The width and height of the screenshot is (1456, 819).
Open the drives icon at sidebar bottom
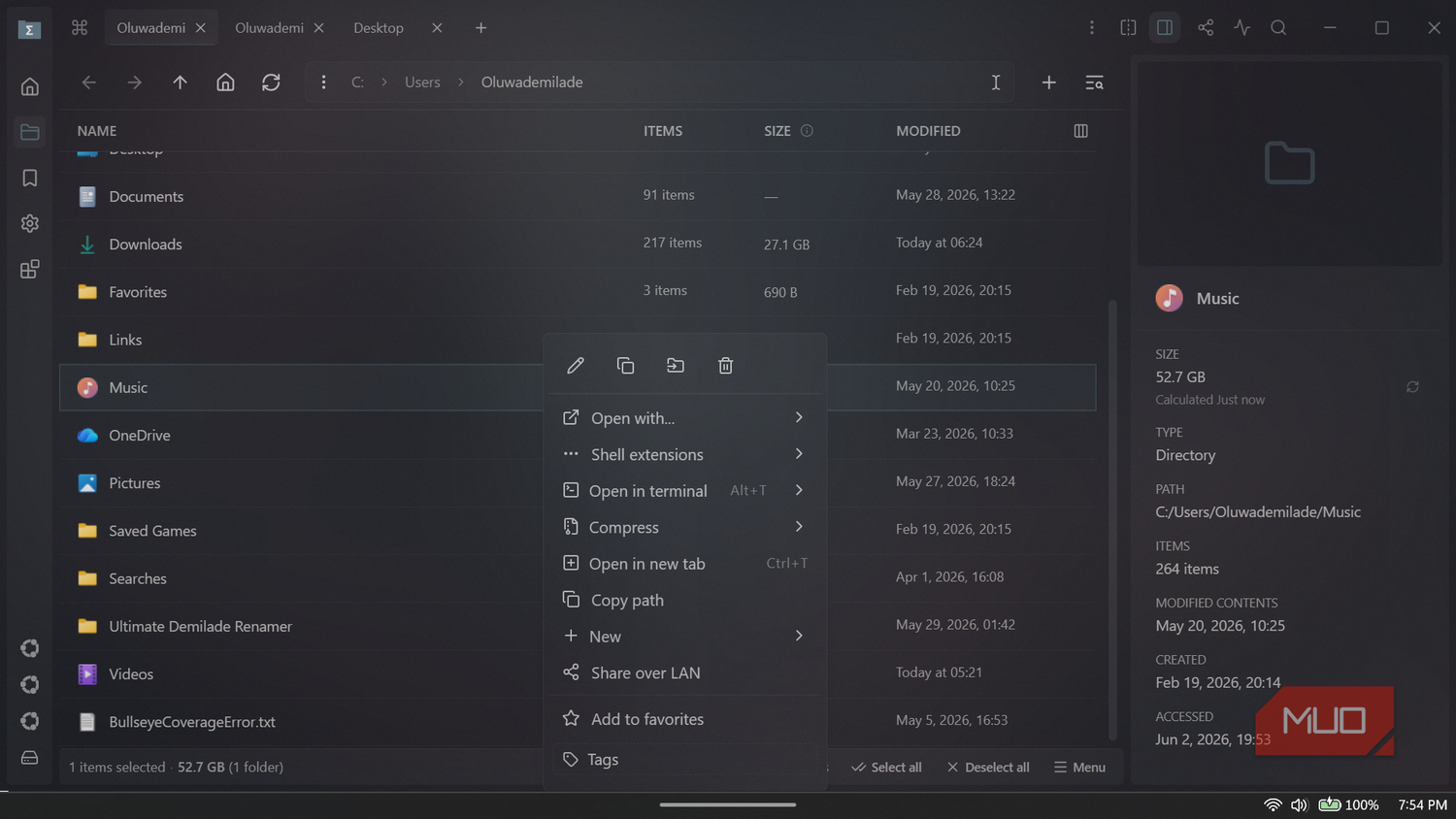tap(30, 757)
